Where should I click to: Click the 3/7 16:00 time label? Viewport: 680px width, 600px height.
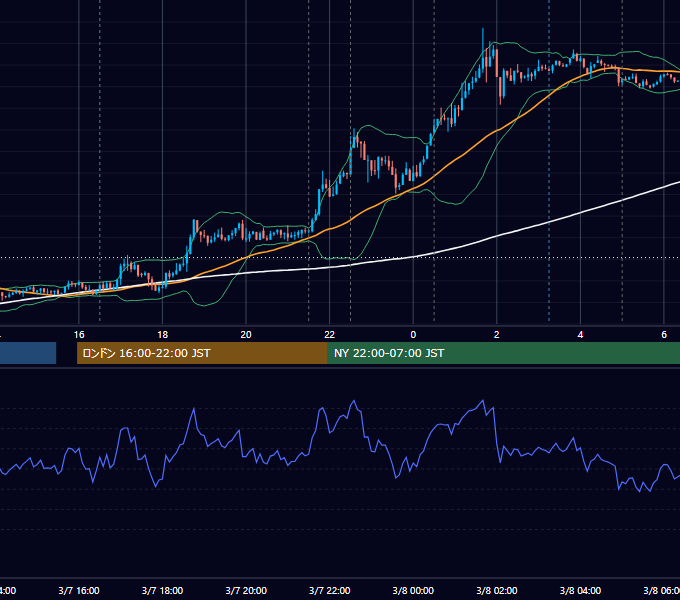click(79, 590)
